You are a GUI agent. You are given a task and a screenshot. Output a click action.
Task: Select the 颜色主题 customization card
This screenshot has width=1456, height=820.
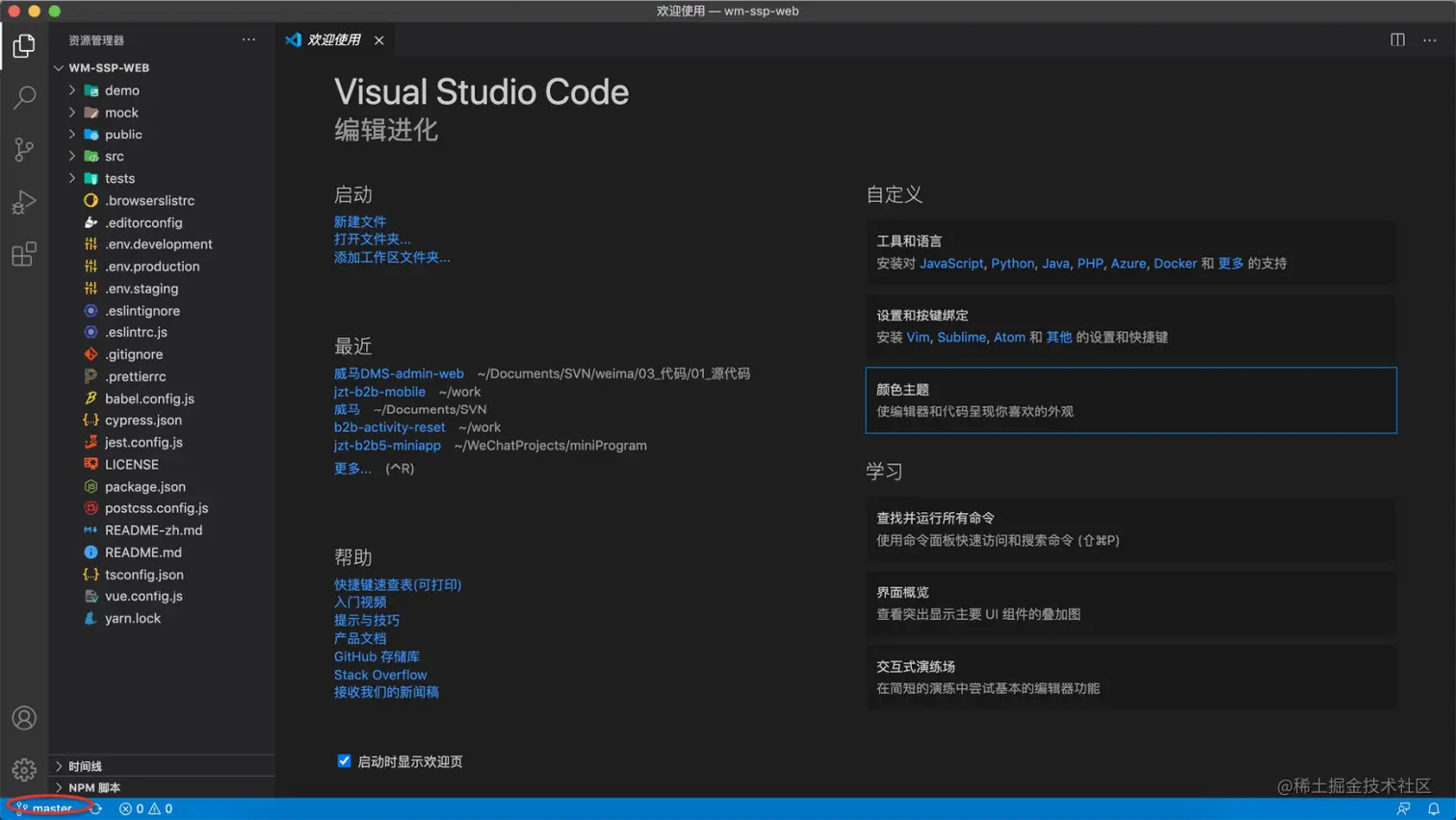tap(1131, 400)
